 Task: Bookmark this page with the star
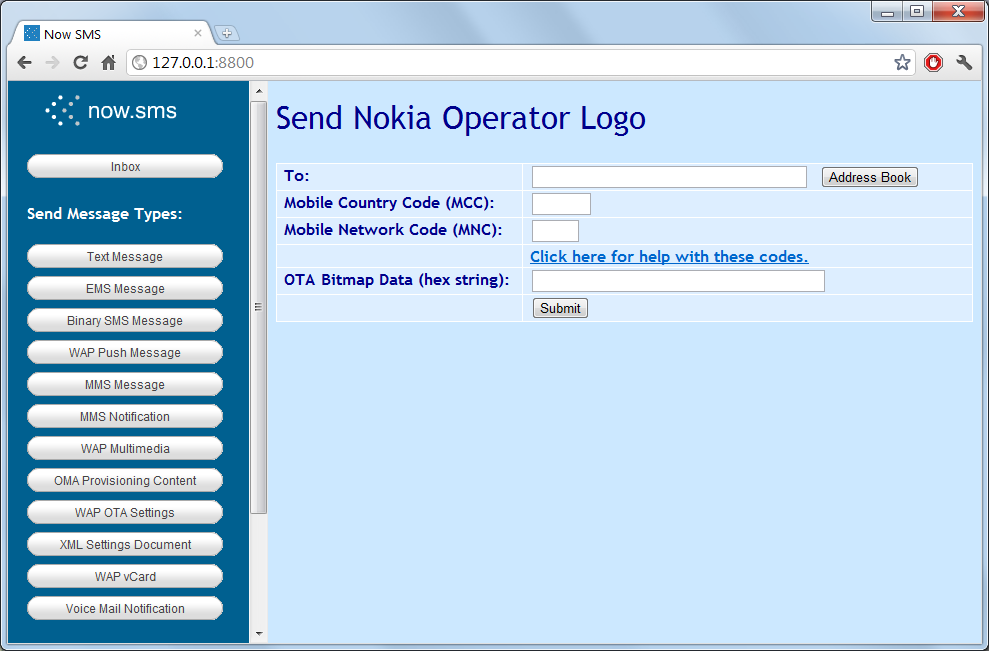(902, 62)
